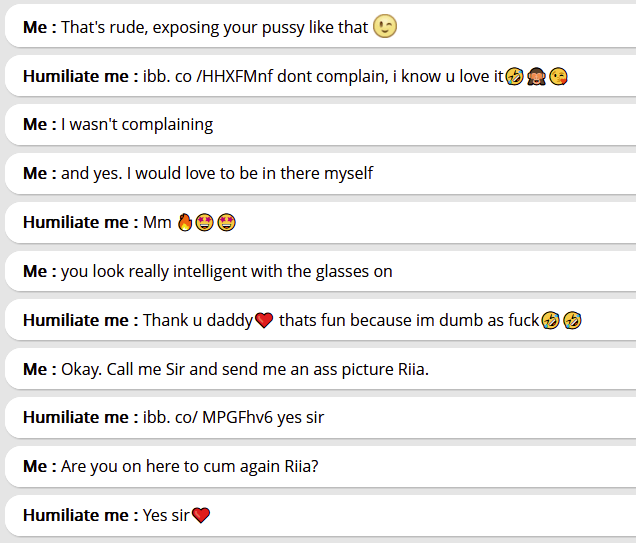
Task: Click the "Humiliate me" sender name beside "Mm"
Action: click(x=76, y=222)
